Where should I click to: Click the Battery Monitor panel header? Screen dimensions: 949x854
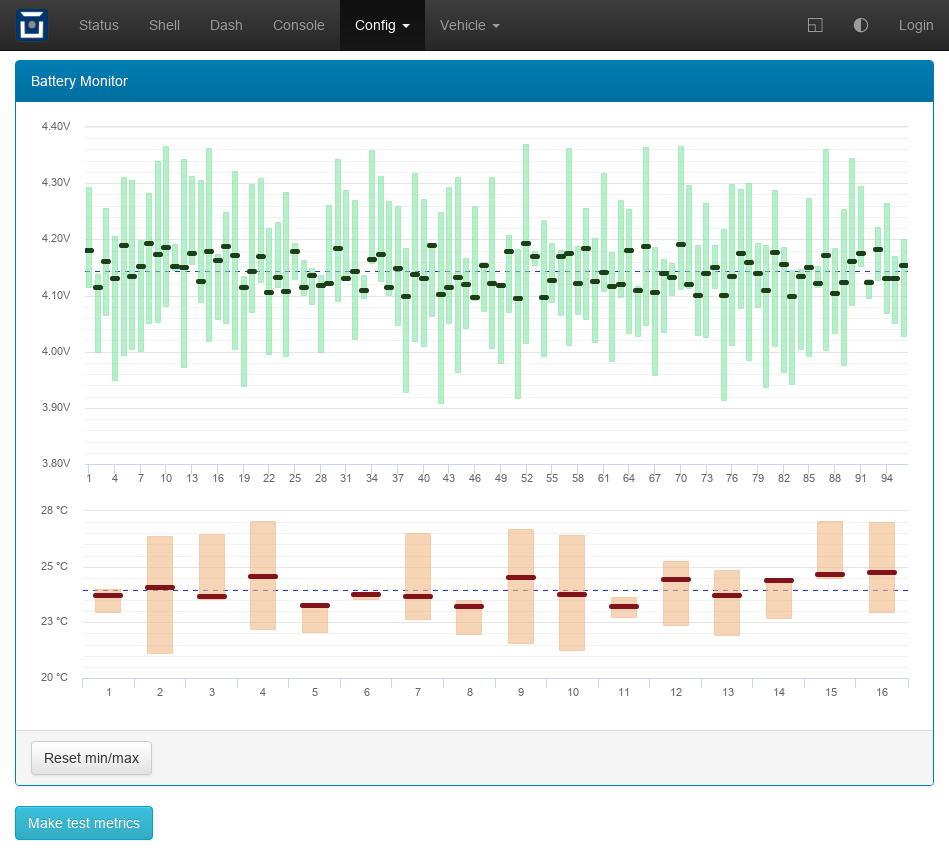pos(474,81)
